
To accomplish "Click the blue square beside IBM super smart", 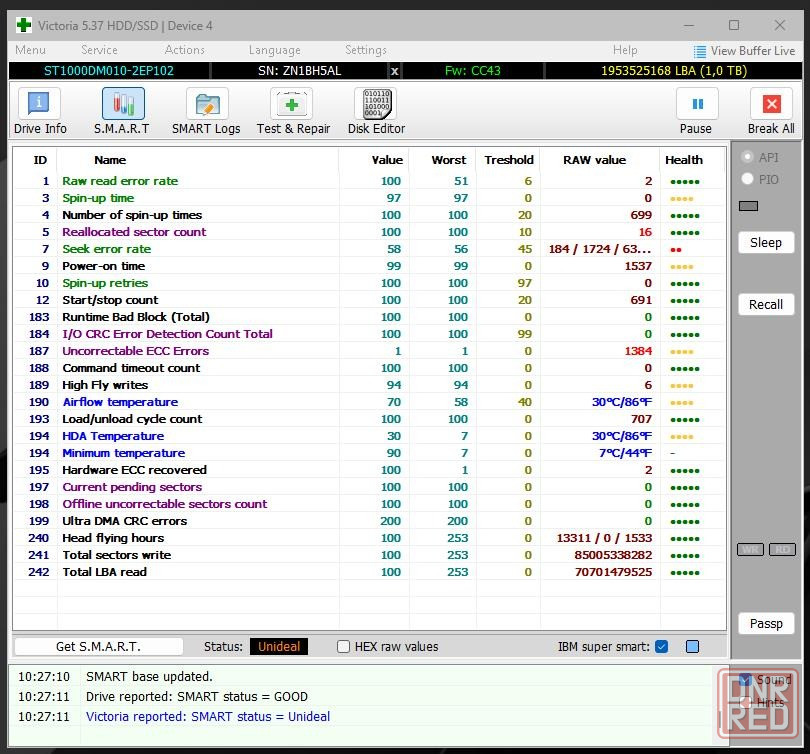I will [692, 647].
